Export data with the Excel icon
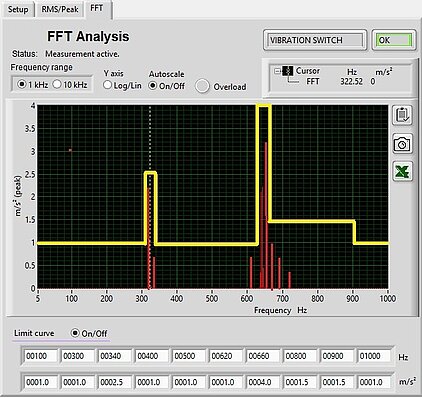422x398 pixels. (x=402, y=172)
